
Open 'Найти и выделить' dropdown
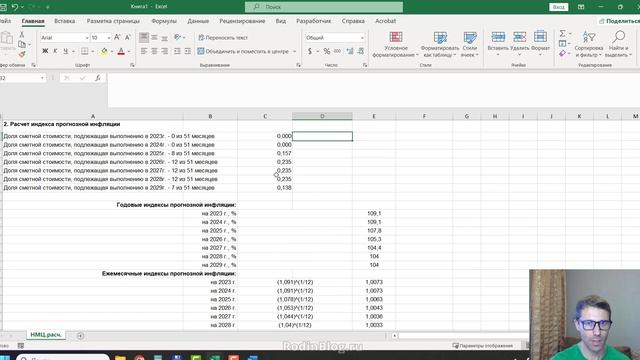pyautogui.click(x=618, y=44)
